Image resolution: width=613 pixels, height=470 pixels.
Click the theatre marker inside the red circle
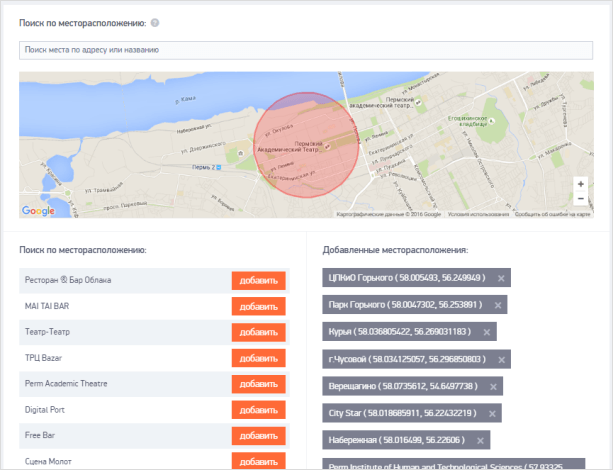click(x=328, y=147)
